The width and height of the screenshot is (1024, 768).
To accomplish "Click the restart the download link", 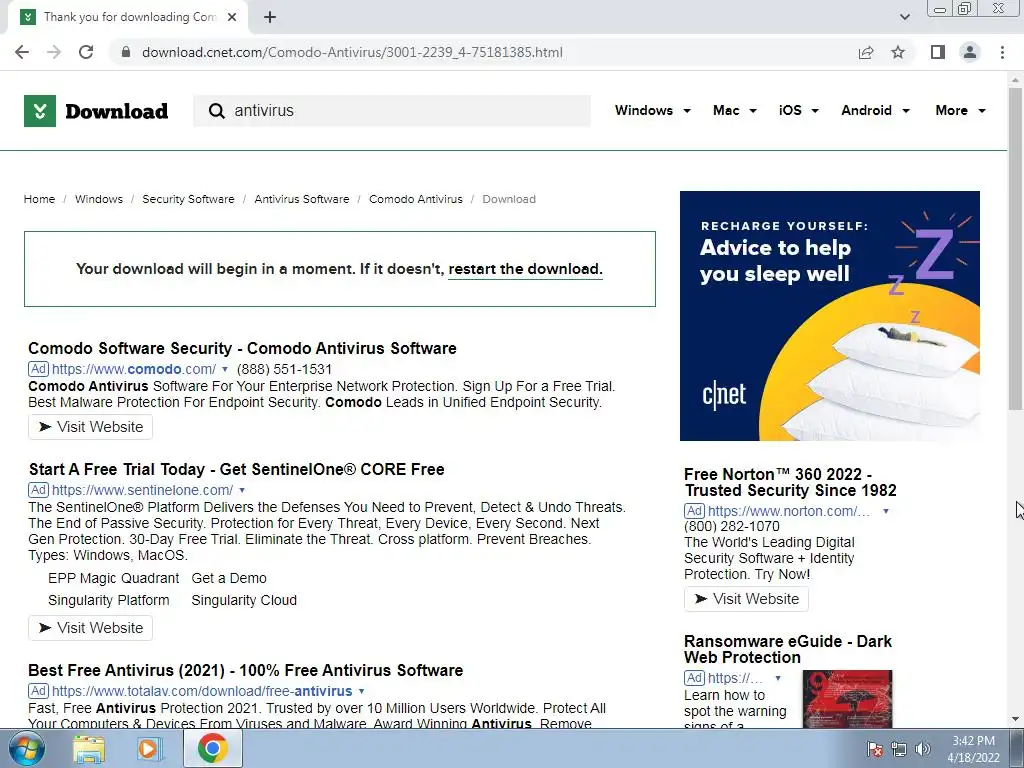I will 525,269.
